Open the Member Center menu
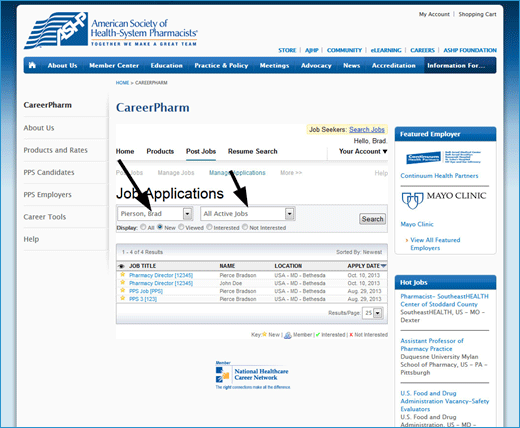 pos(114,65)
